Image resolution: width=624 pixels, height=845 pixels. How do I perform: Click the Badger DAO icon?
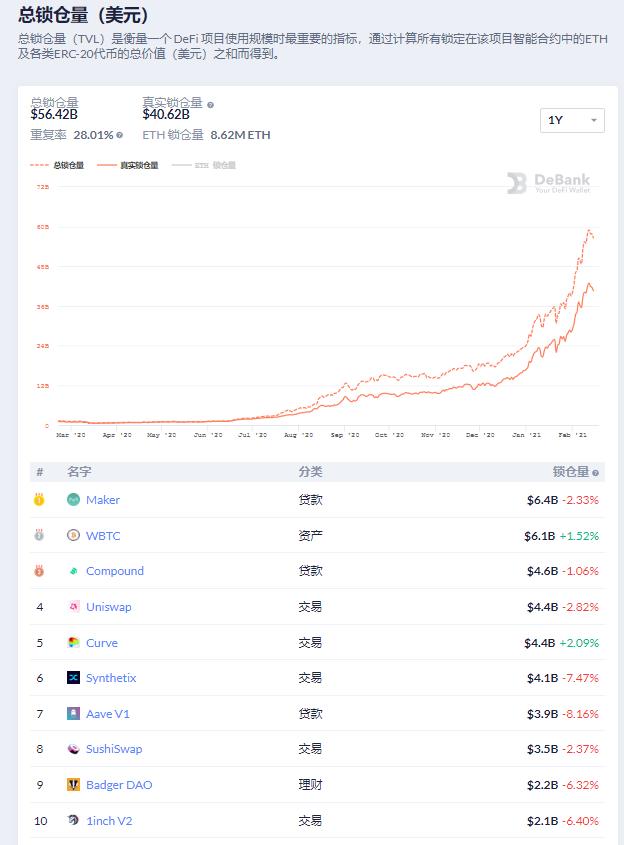click(x=73, y=785)
